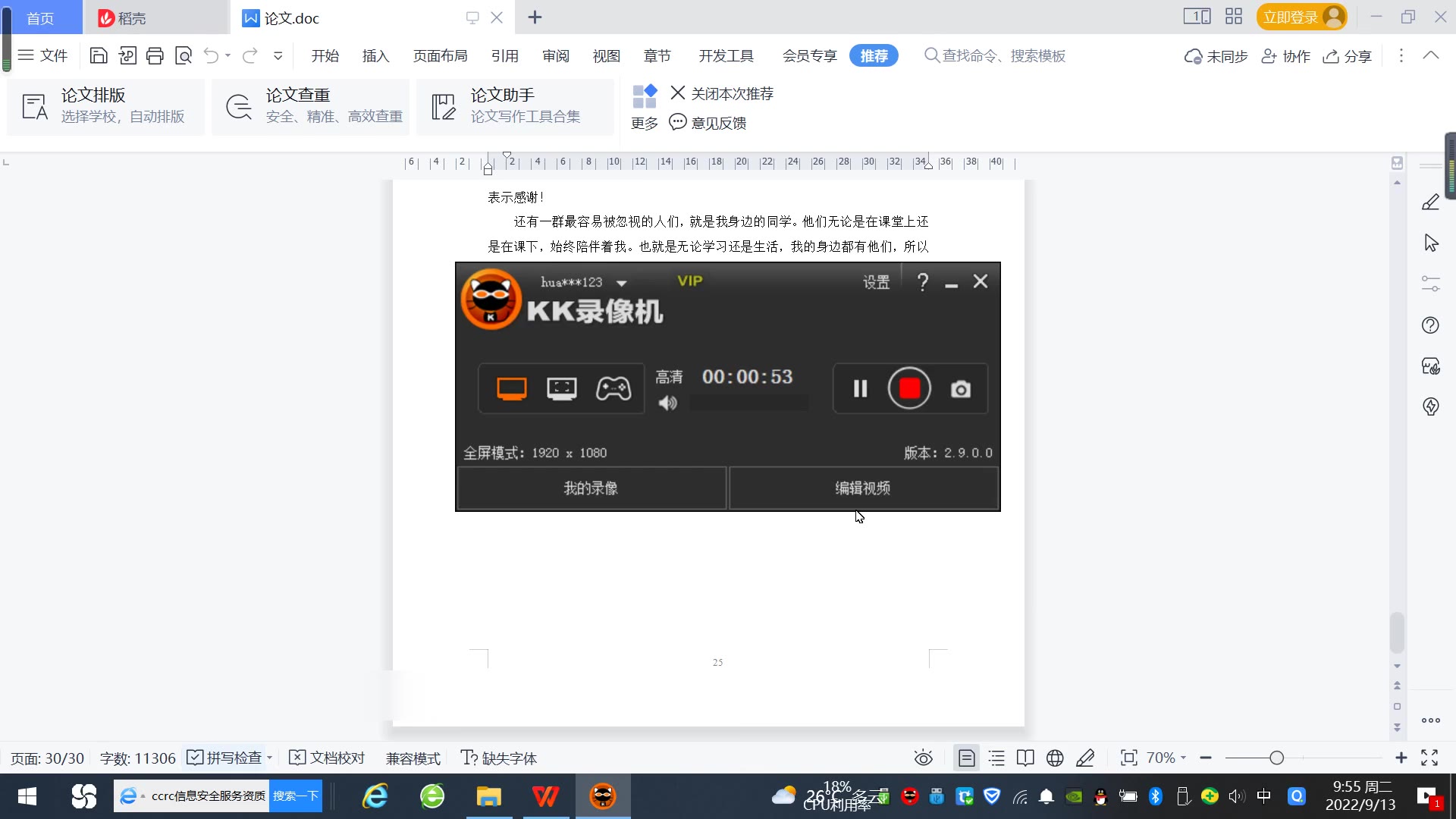
Task: Click the red stop recording button
Action: tap(909, 388)
